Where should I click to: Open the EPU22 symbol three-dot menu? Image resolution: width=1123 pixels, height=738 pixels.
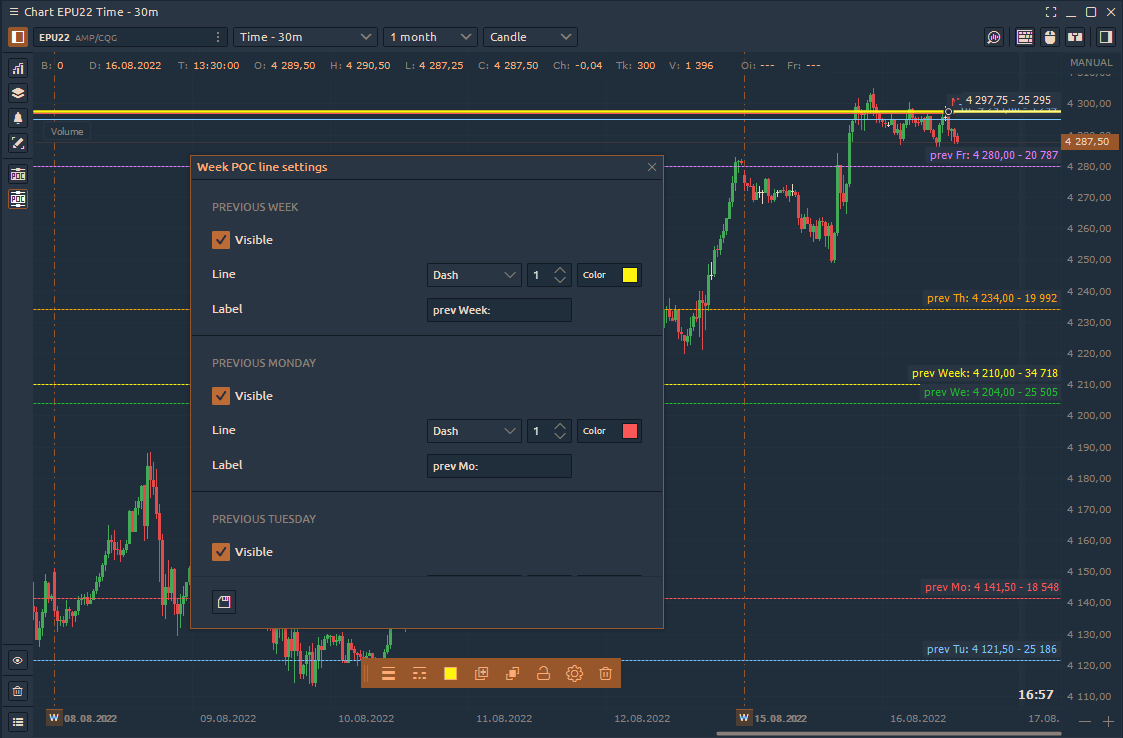tap(218, 37)
